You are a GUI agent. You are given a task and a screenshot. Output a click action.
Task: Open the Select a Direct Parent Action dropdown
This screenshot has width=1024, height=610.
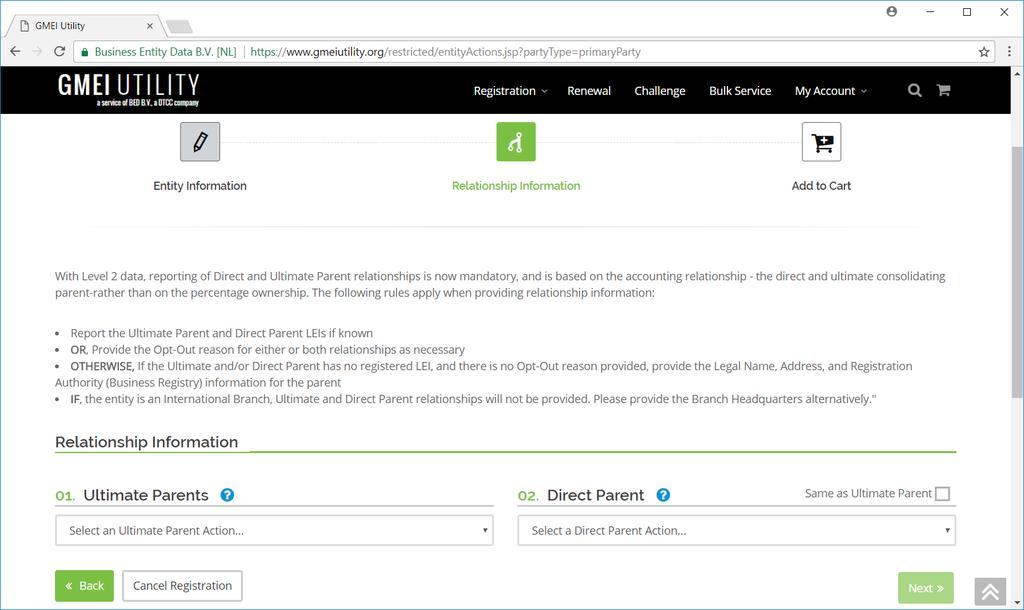(x=737, y=530)
